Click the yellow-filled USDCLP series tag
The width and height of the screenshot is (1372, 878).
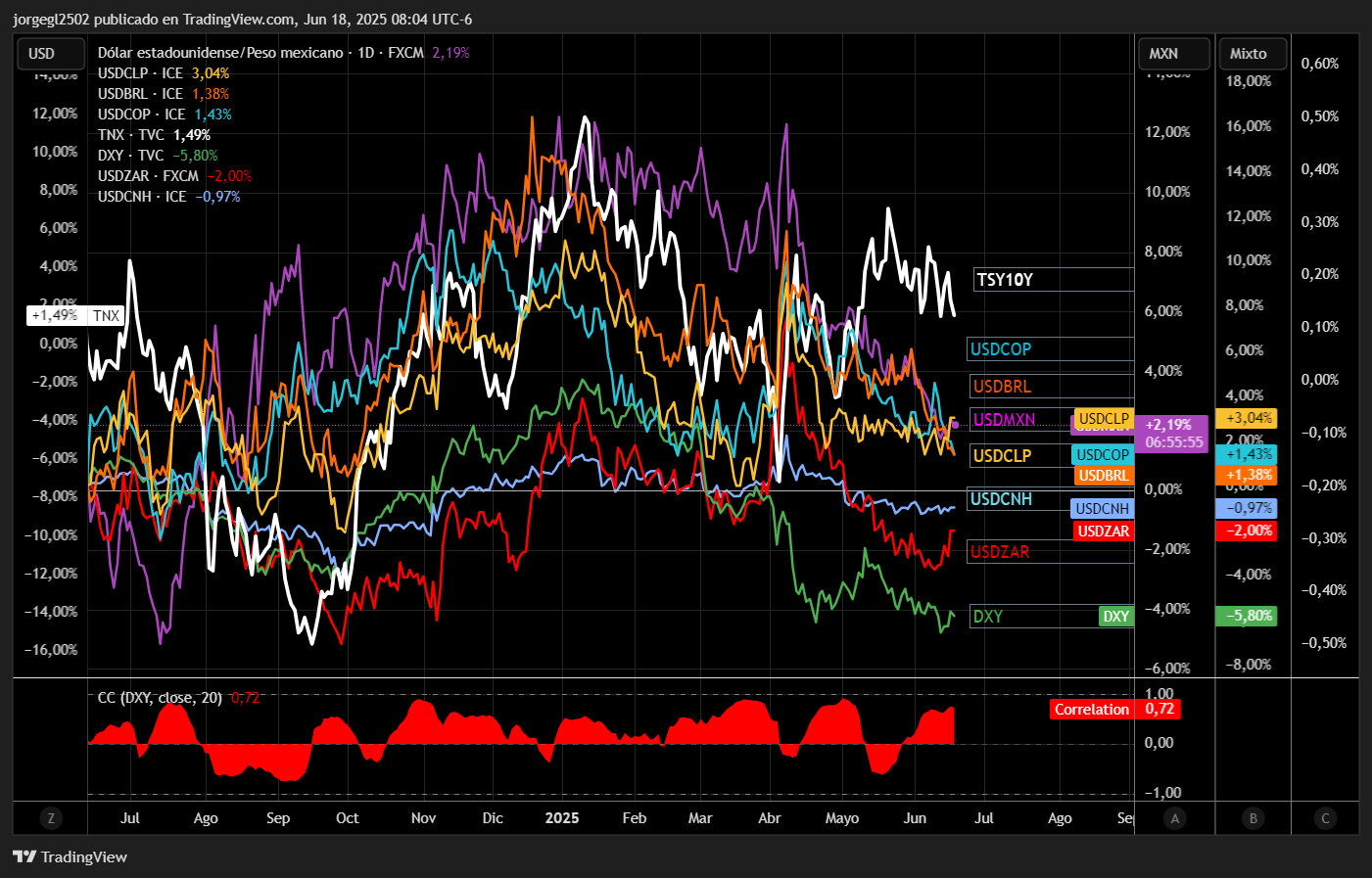[x=1104, y=419]
